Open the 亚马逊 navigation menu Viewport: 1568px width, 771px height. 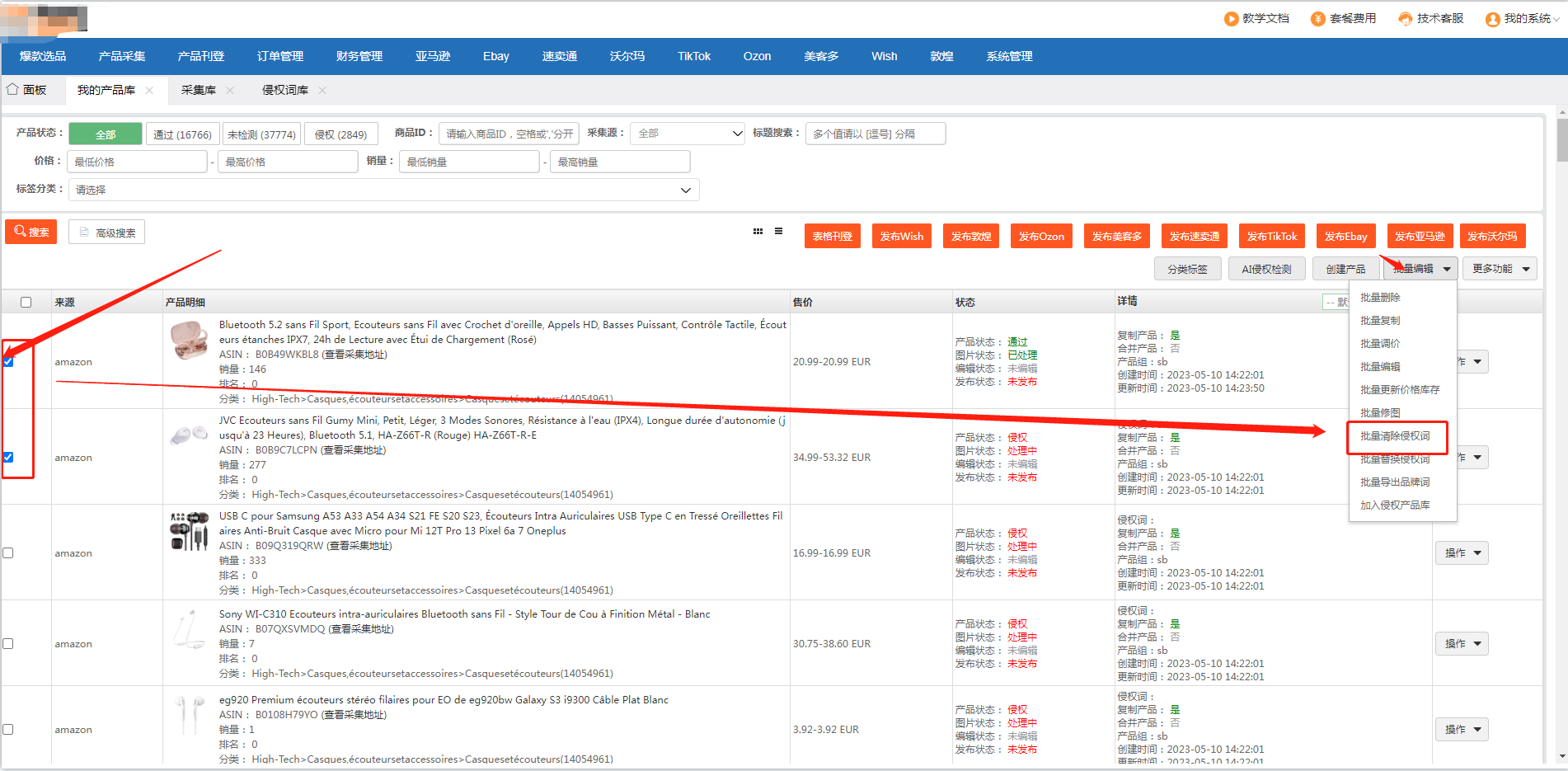(x=433, y=56)
